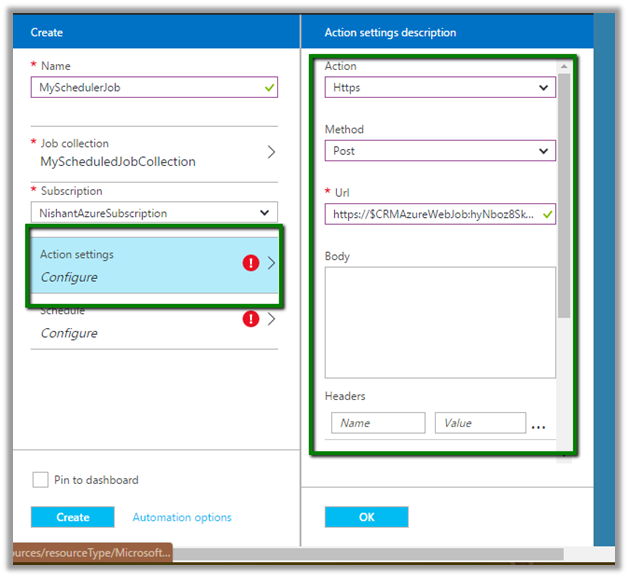Expand the Job collection chevron
The image size is (628, 578).
271,153
